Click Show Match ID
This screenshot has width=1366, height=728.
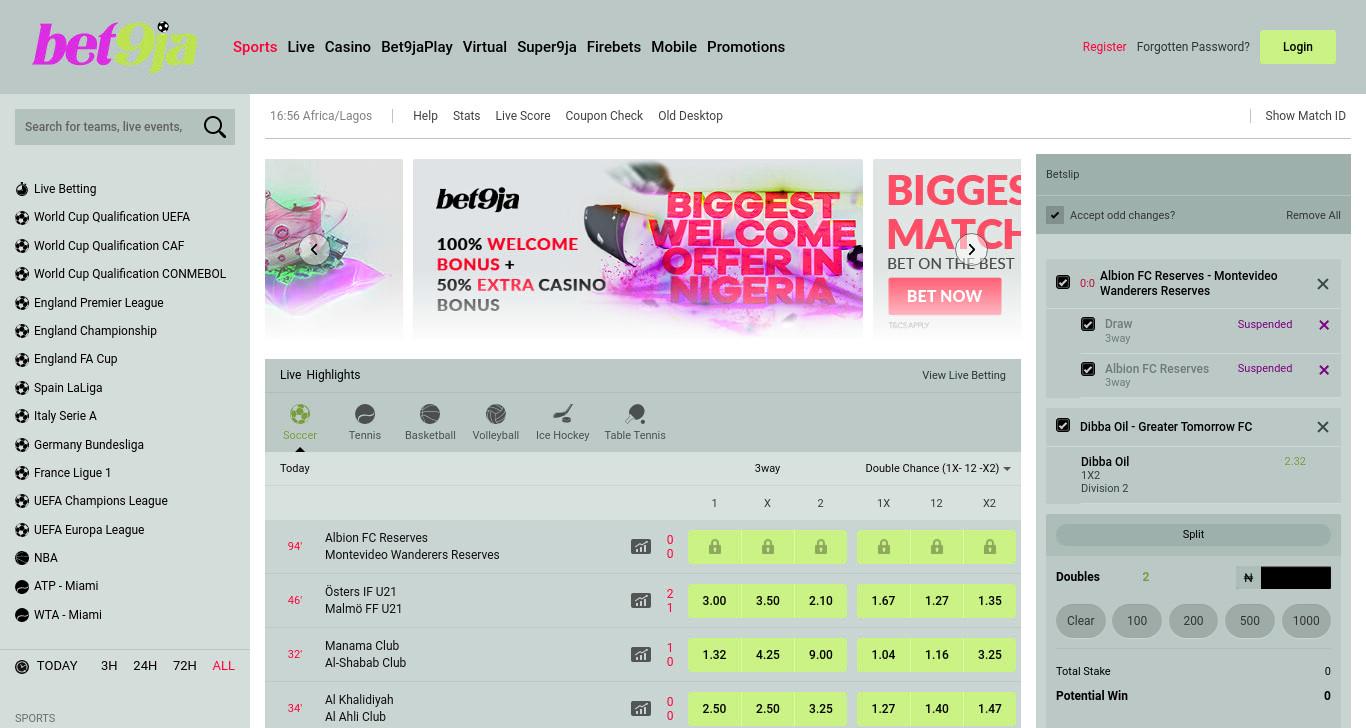point(1305,116)
